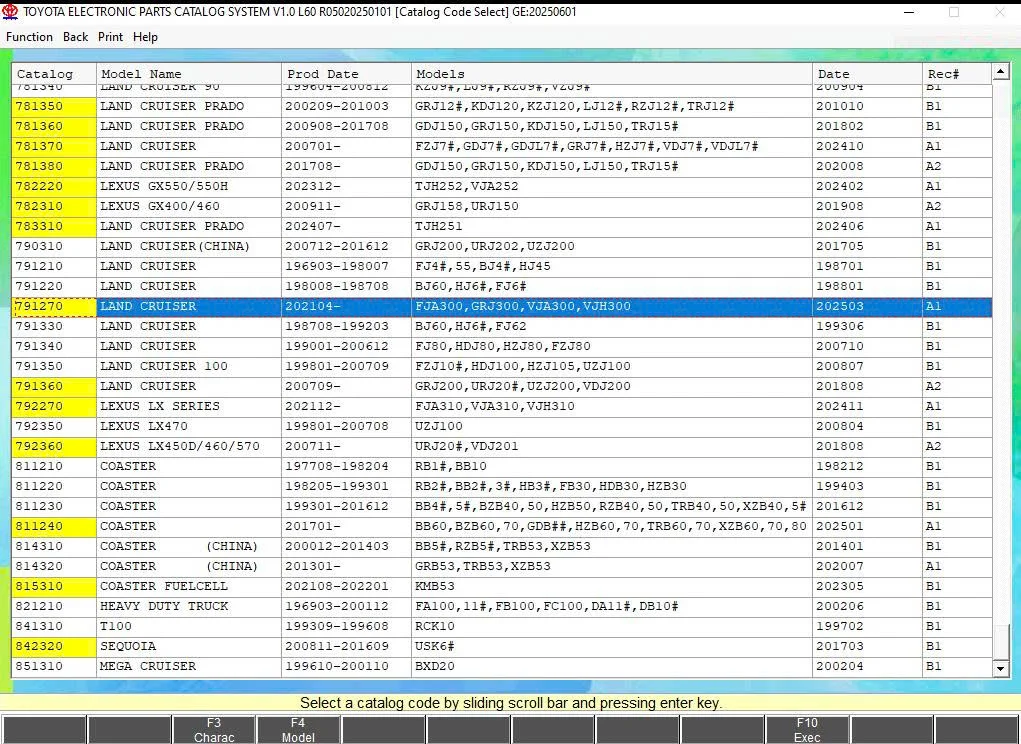Click SEQUOIA model name cell

189,646
